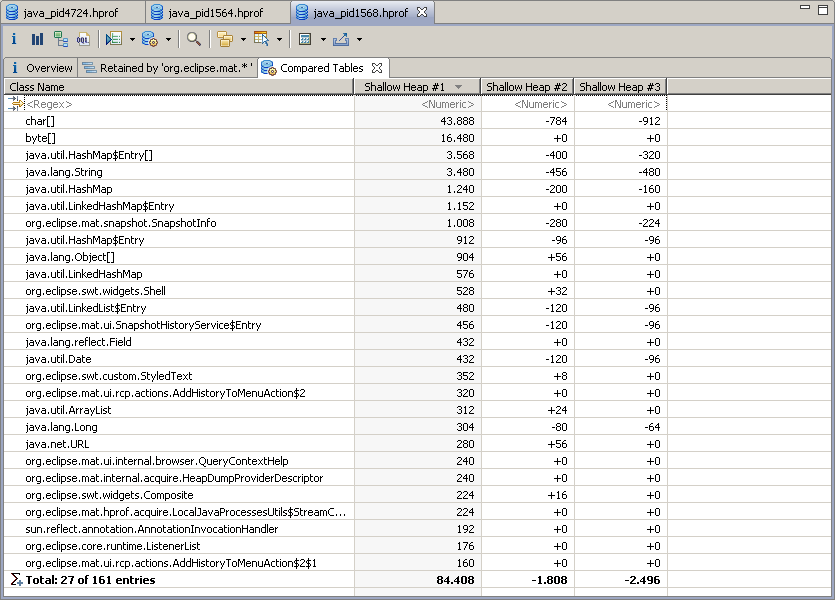Screen dimensions: 835x600
Task: Click the magnifier Find Object icon
Action: (194, 39)
